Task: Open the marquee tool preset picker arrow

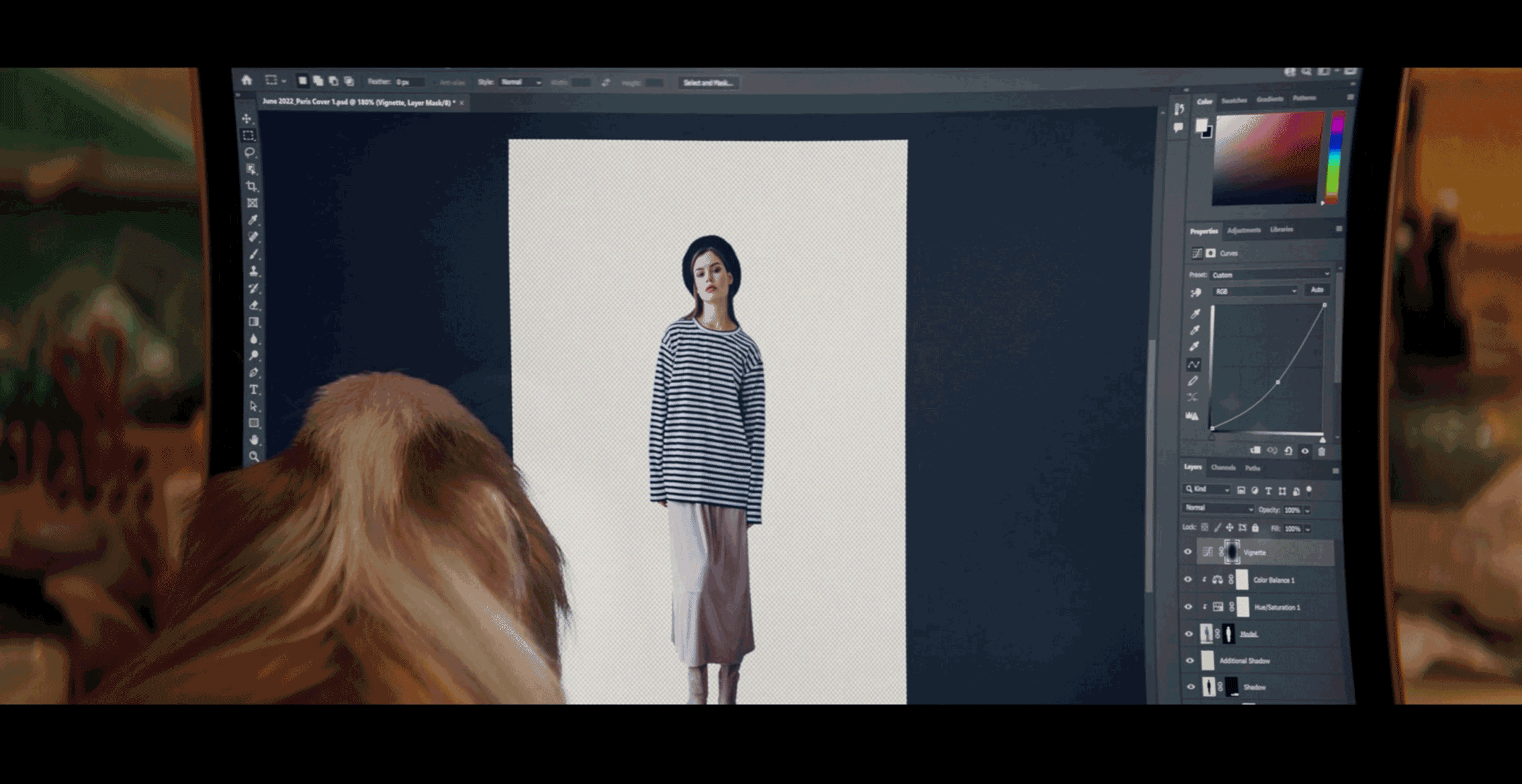Action: point(283,81)
